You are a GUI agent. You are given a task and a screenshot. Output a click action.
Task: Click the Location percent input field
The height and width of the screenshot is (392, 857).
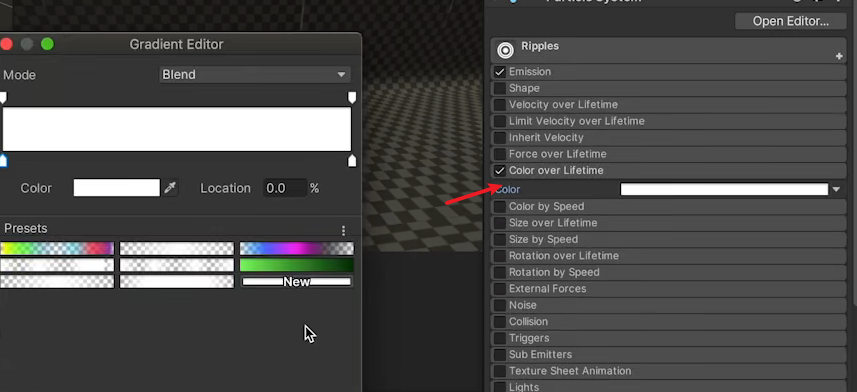pyautogui.click(x=285, y=188)
